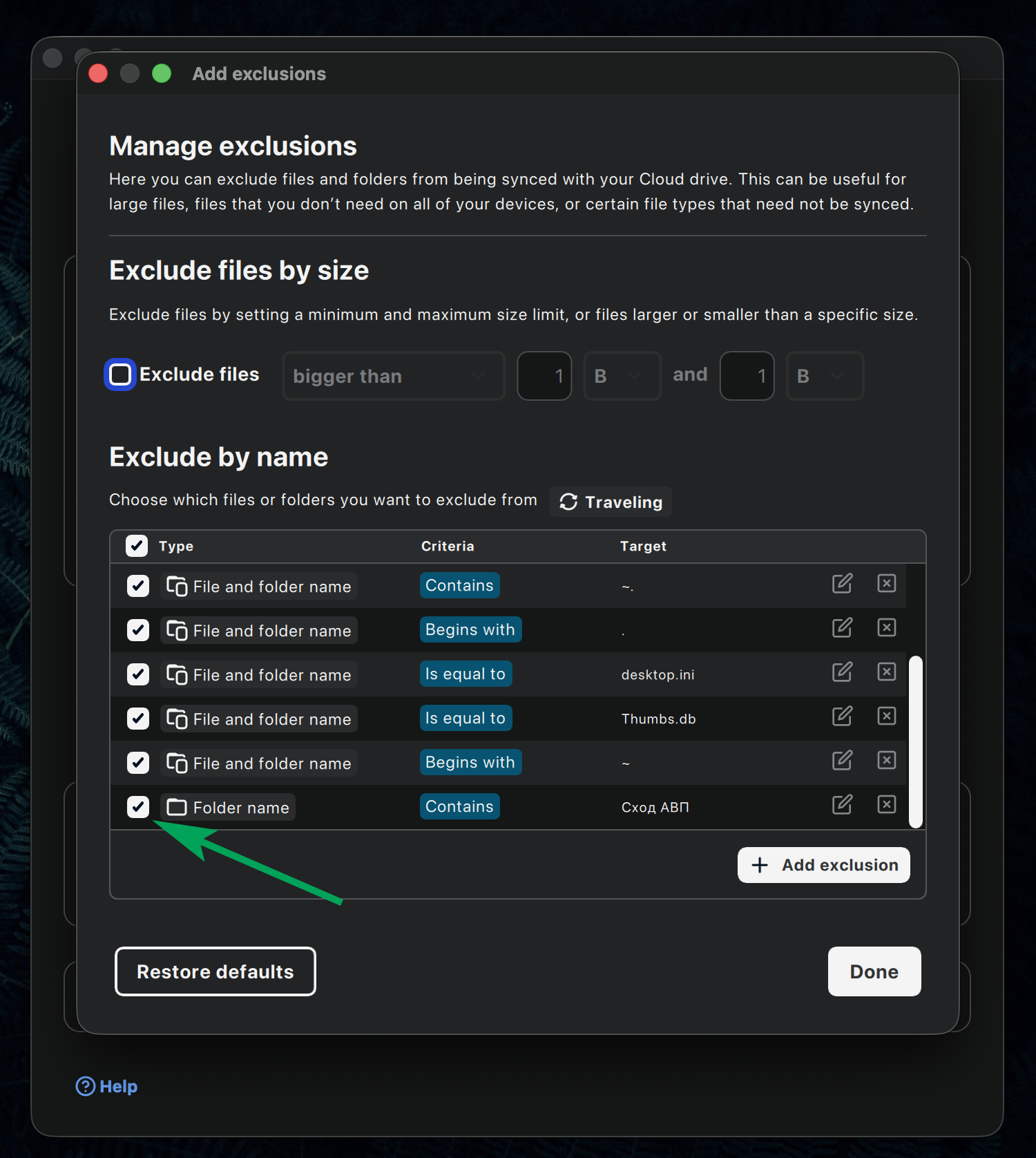Edit the Contains ~. exclusion rule
Image resolution: width=1036 pixels, height=1158 pixels.
pos(842,584)
